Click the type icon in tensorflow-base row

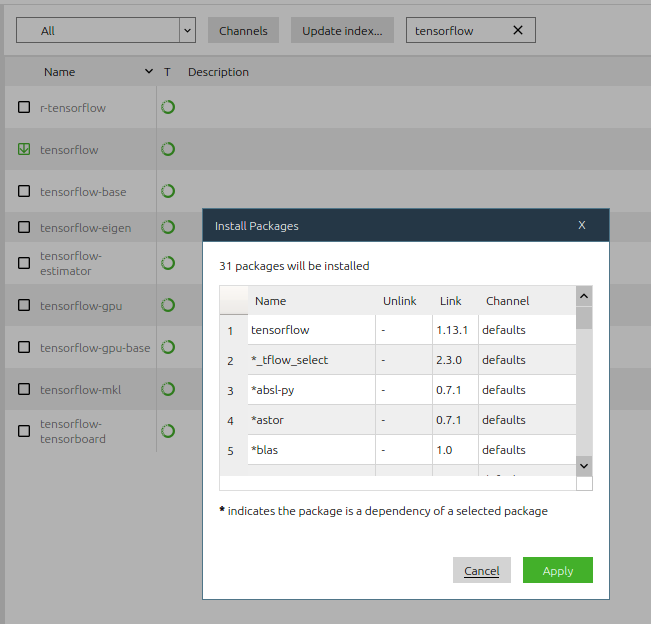[168, 191]
